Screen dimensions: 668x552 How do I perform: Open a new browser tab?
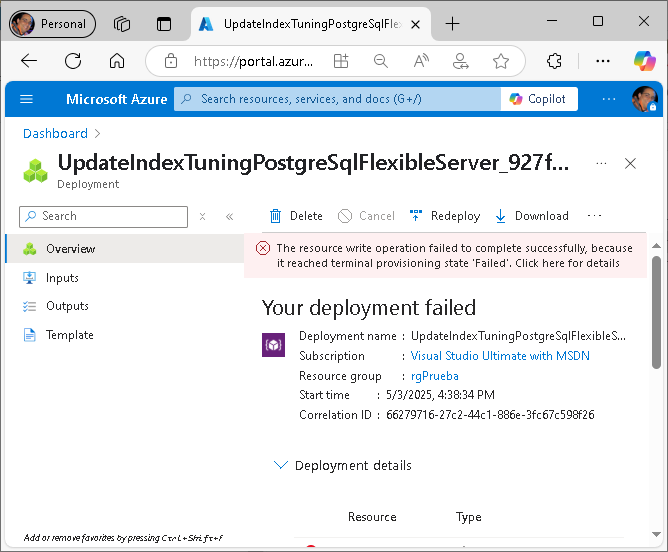coord(452,23)
